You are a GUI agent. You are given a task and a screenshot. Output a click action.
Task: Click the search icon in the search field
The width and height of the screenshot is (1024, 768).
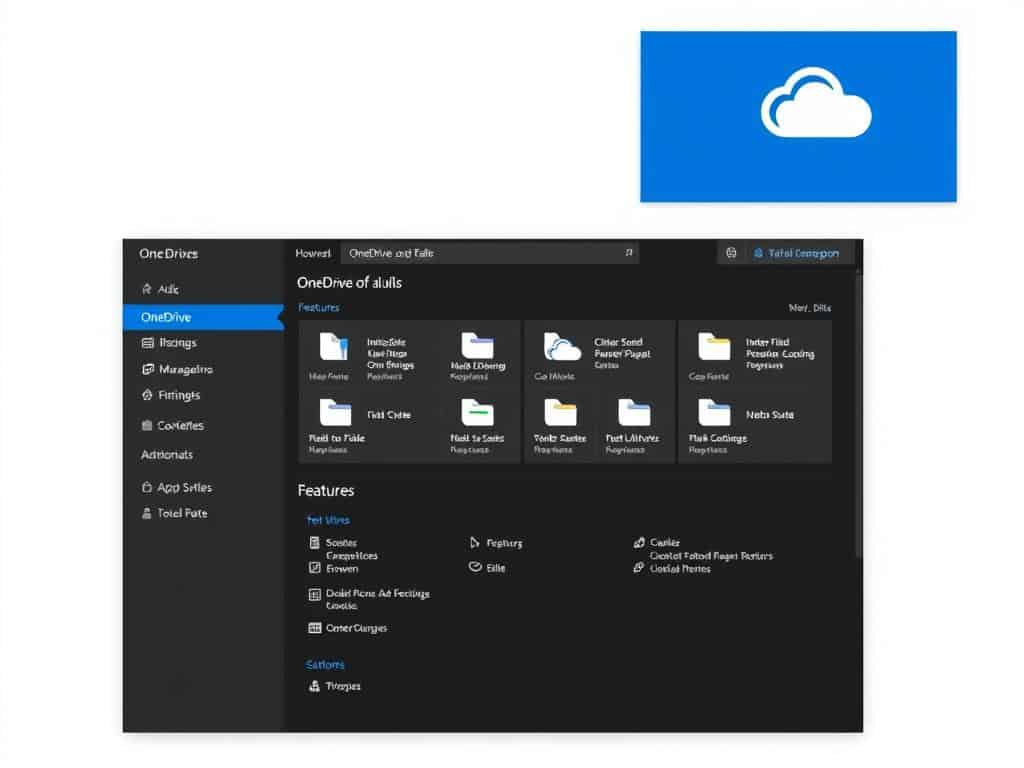click(628, 253)
